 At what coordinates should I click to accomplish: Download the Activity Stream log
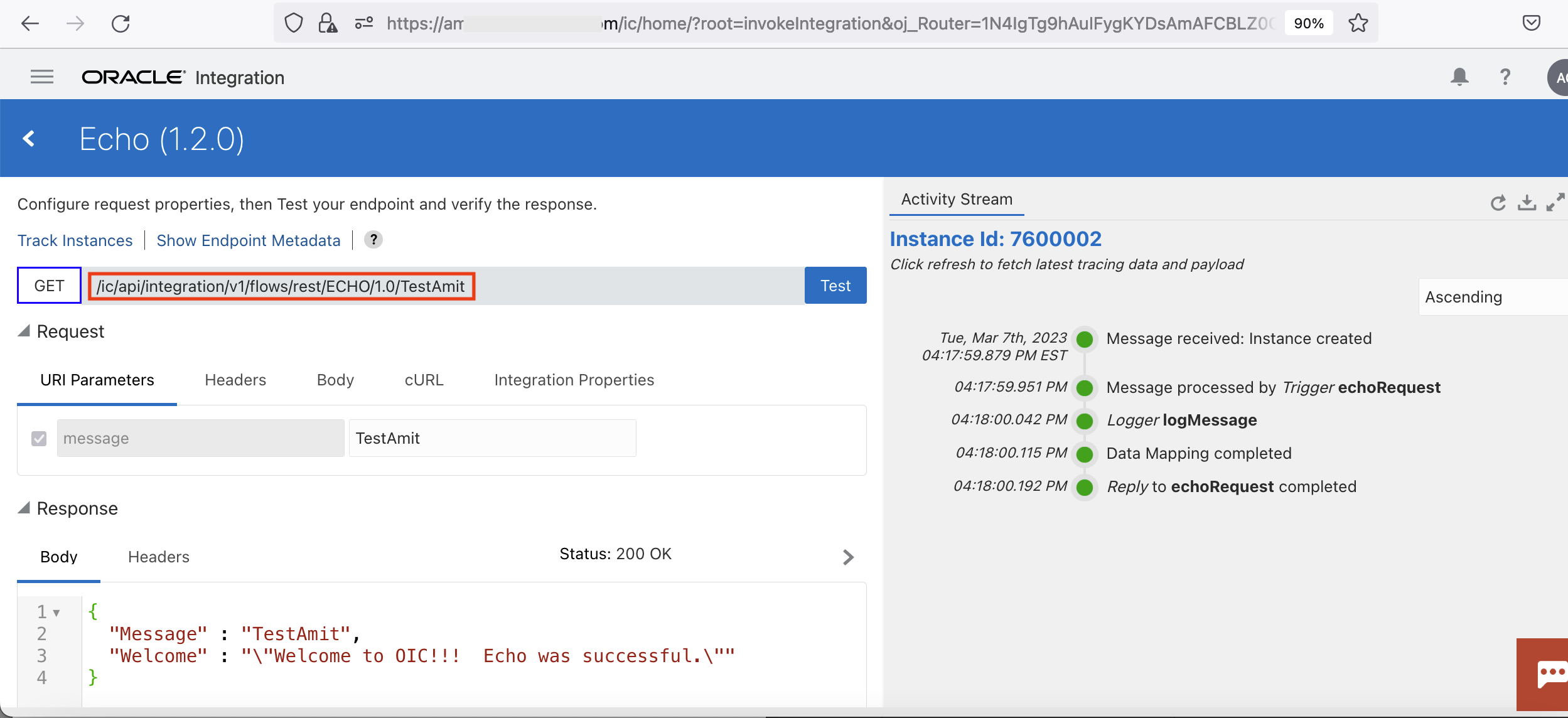click(1527, 202)
